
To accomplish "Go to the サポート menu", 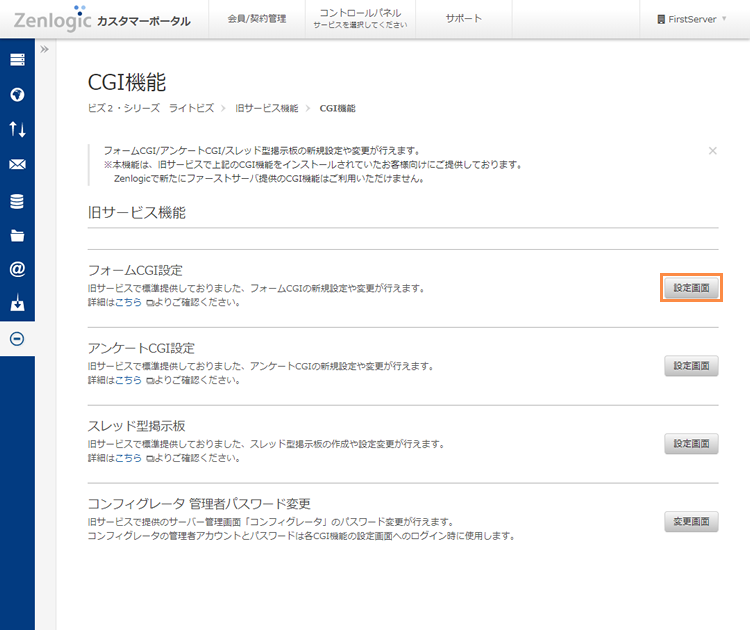I will pos(463,19).
